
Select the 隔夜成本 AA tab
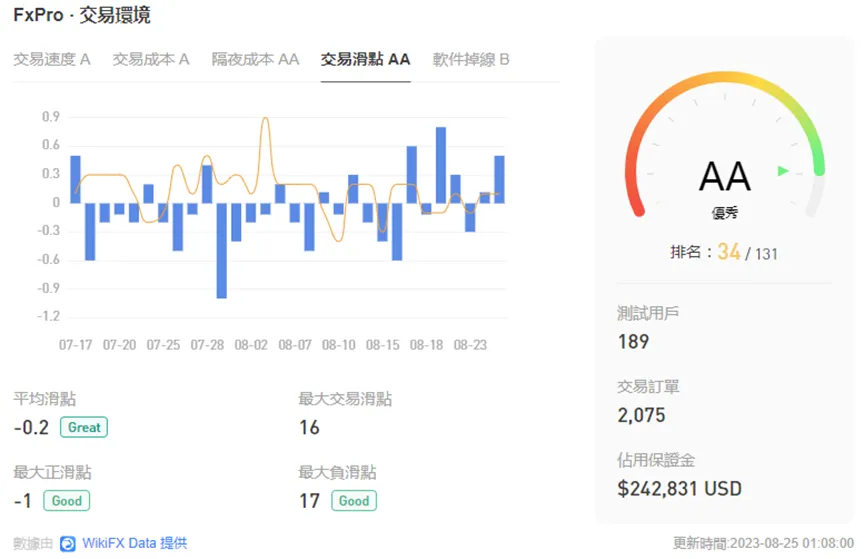tap(256, 59)
